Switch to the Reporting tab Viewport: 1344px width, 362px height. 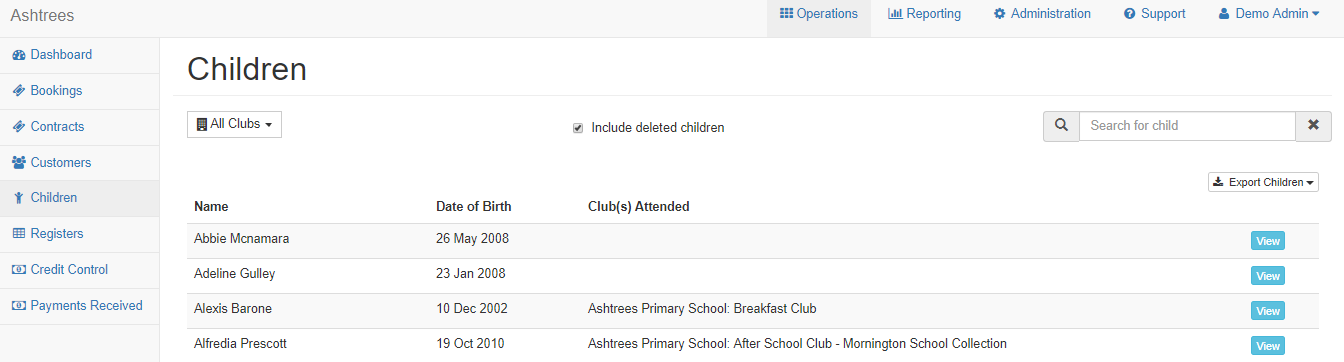(x=924, y=14)
